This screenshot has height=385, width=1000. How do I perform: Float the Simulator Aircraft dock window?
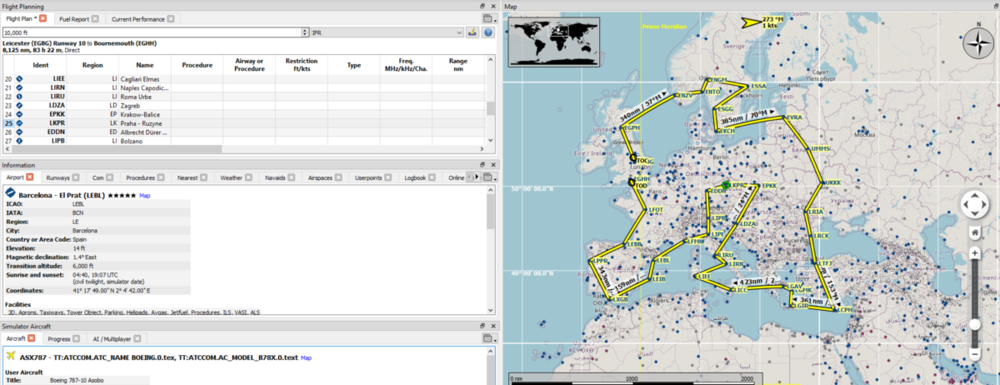coord(483,326)
